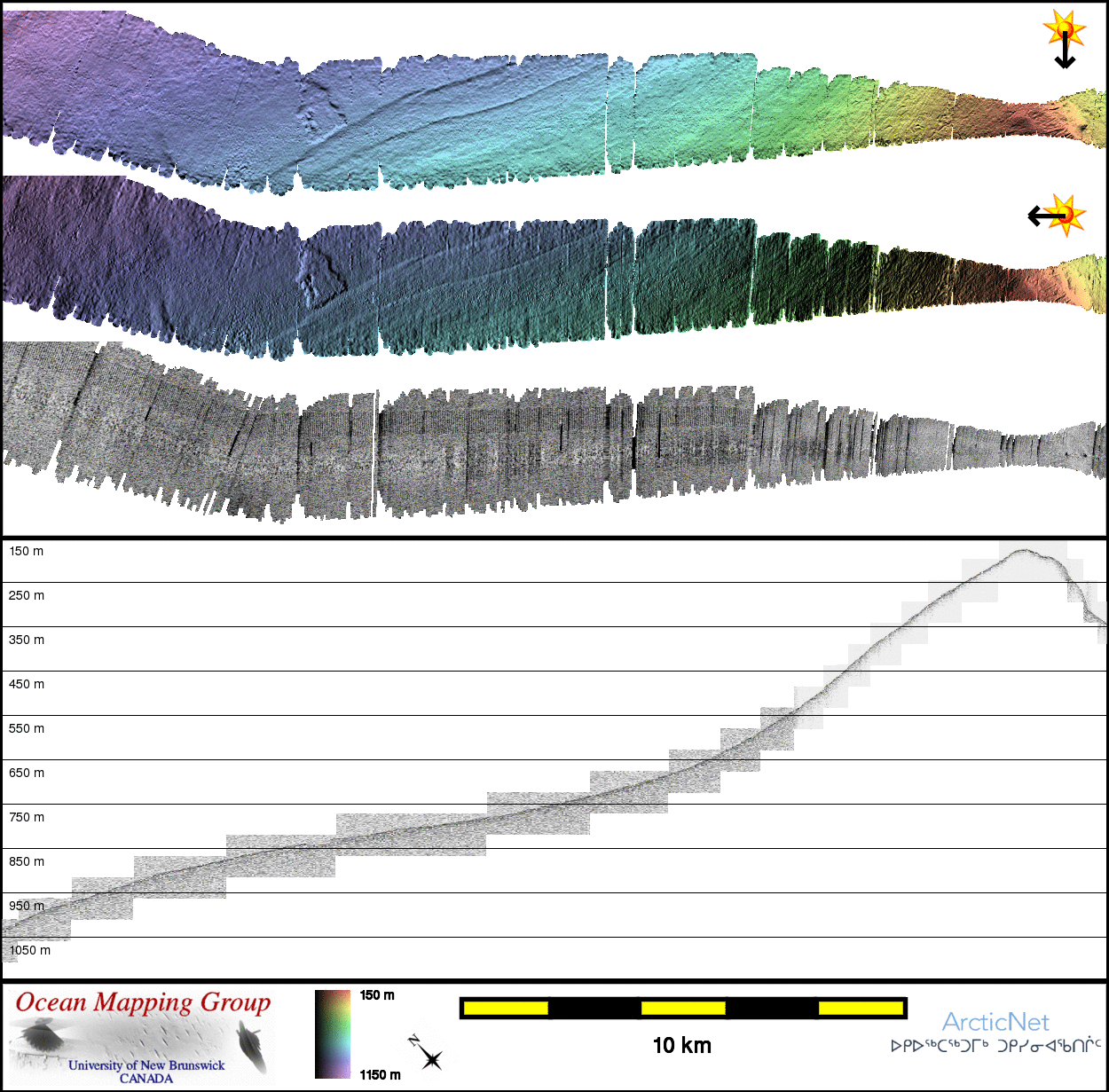Open the University of New Brunswick text
Image resolution: width=1109 pixels, height=1092 pixels.
tap(146, 1065)
